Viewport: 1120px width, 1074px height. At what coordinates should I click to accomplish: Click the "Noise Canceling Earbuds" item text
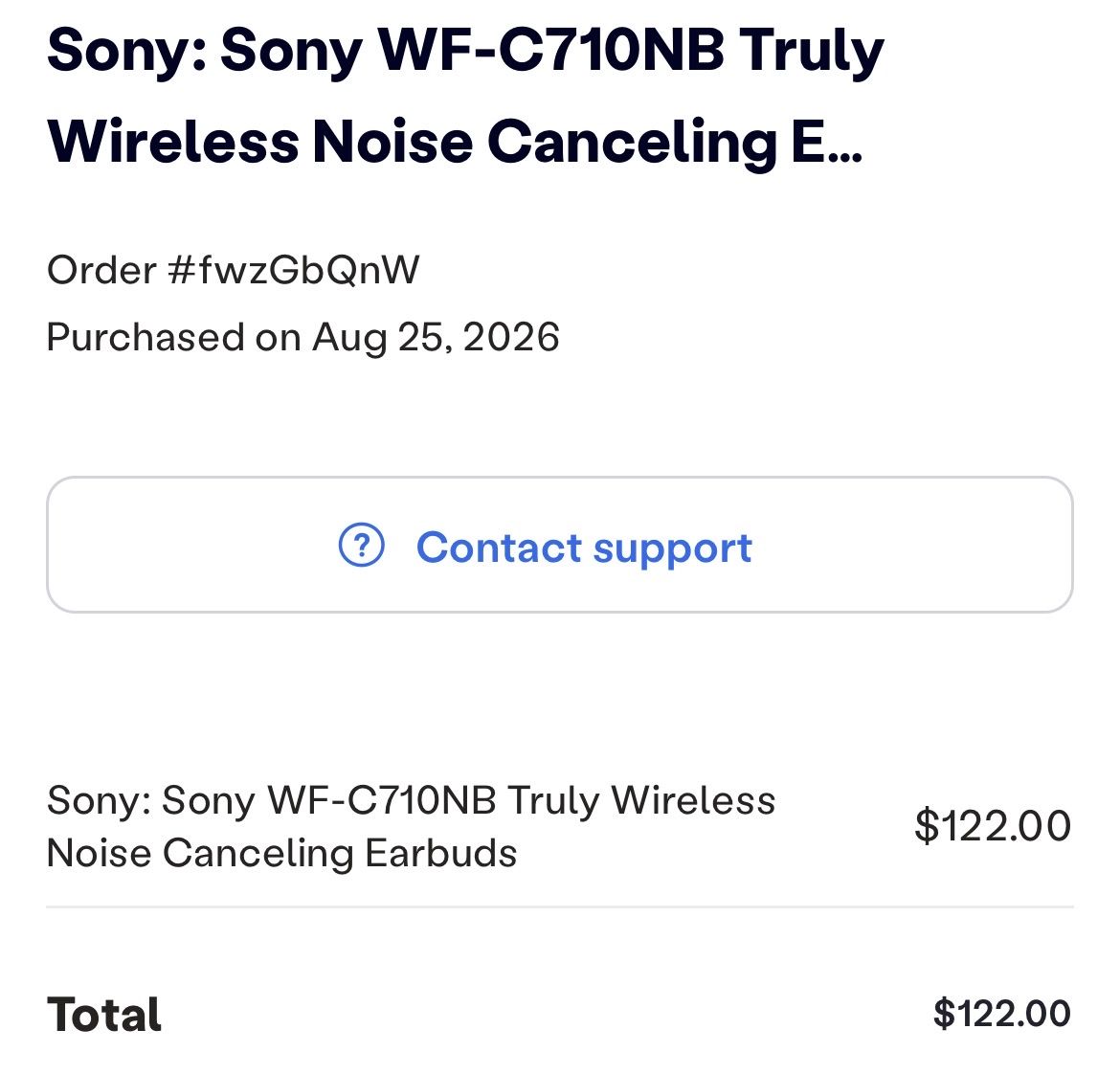[281, 853]
